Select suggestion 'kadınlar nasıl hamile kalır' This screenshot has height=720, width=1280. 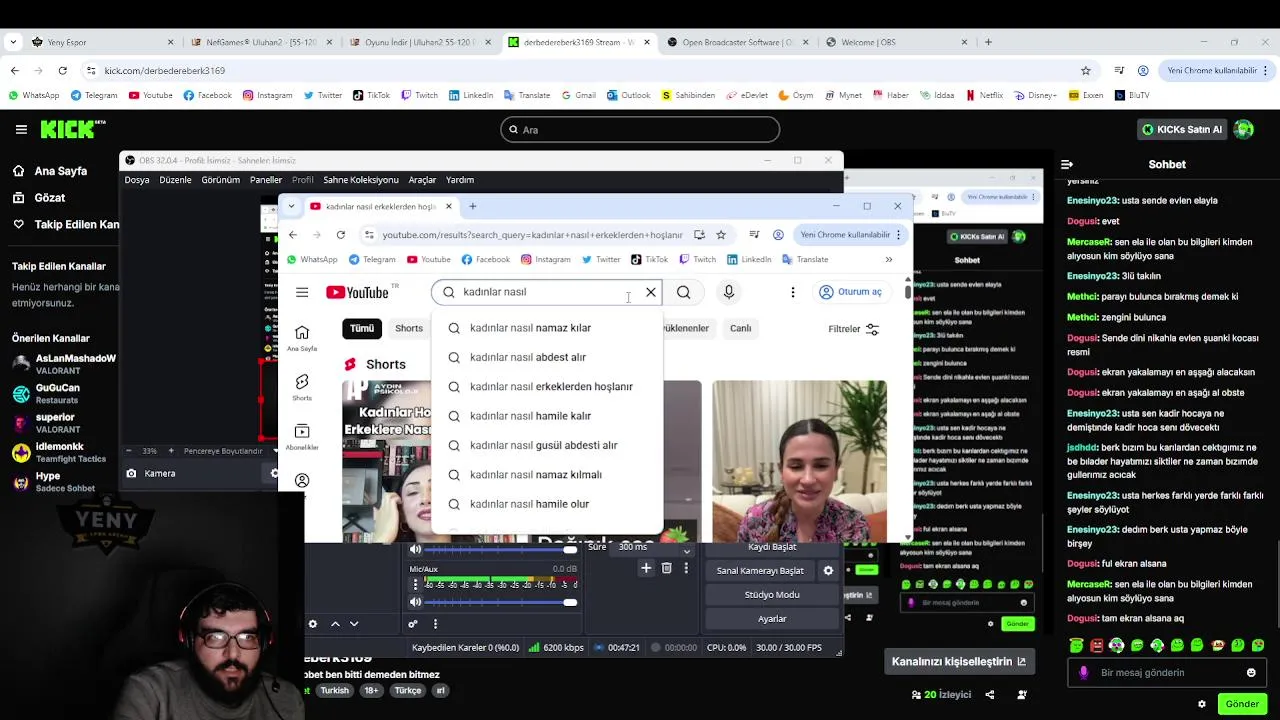[547, 416]
